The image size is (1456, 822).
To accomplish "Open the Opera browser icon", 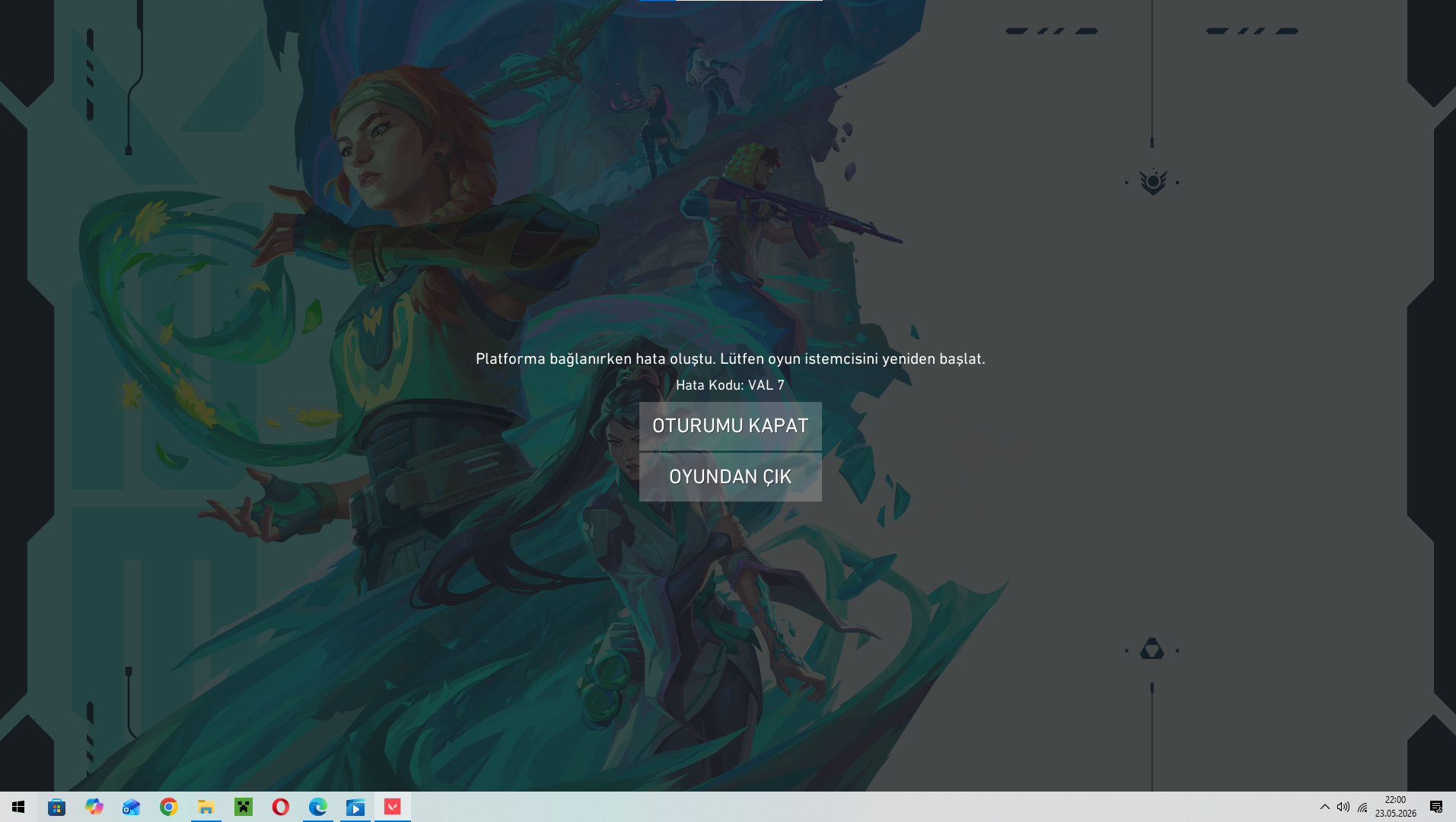I will (280, 807).
